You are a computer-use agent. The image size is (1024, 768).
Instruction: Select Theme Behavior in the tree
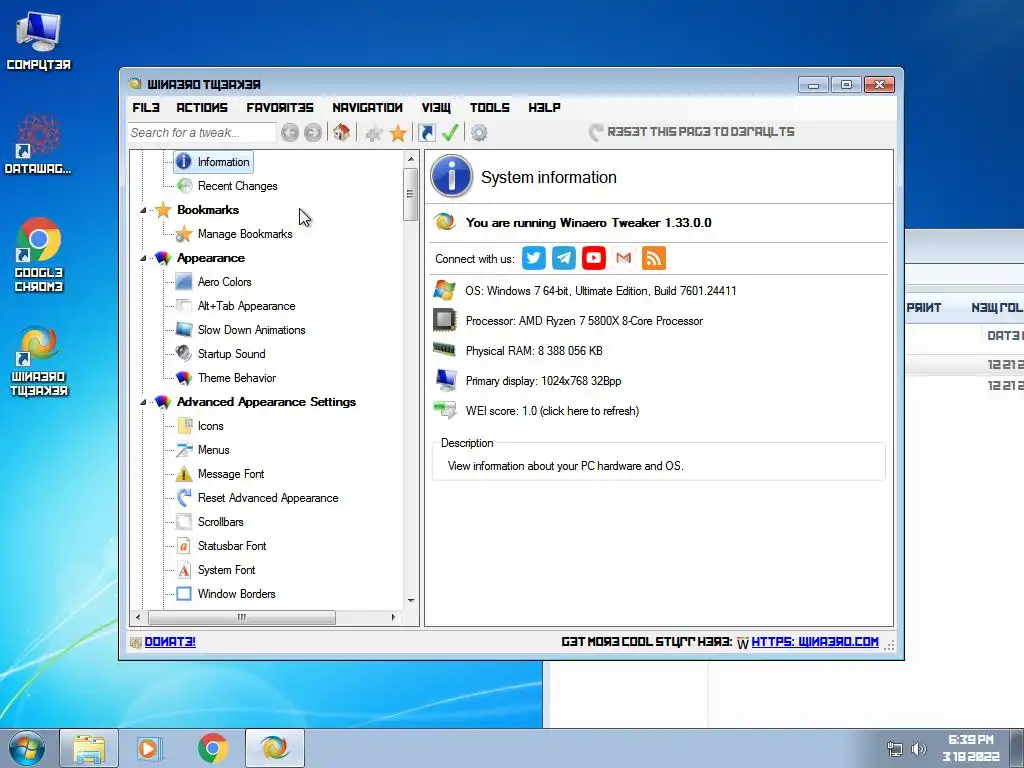coord(236,377)
